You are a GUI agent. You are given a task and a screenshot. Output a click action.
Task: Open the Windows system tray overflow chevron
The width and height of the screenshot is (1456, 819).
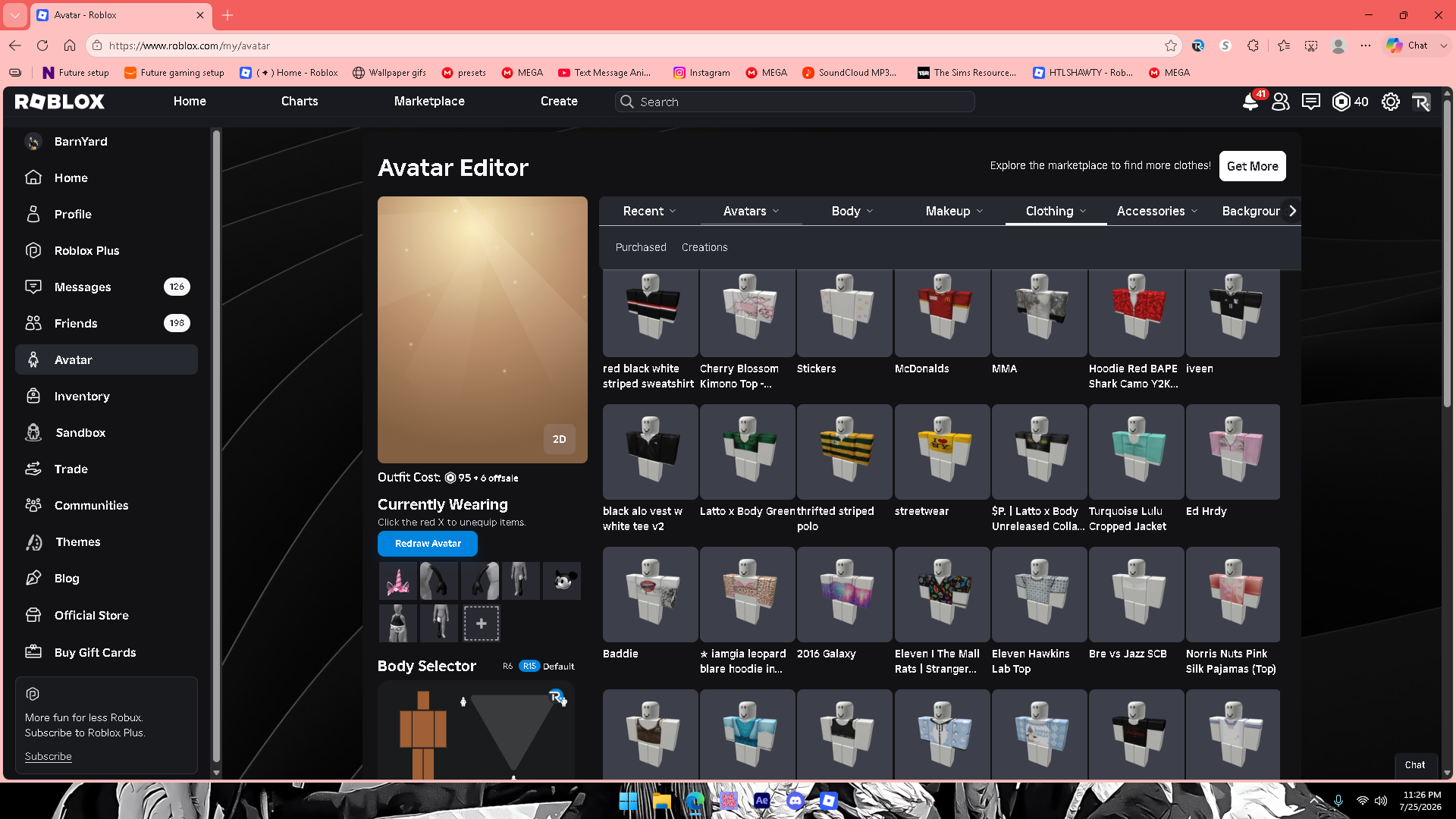pyautogui.click(x=1316, y=801)
